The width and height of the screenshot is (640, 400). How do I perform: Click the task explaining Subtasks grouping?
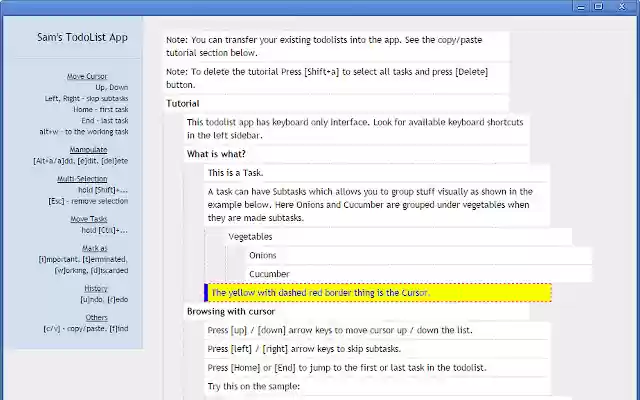(377, 204)
